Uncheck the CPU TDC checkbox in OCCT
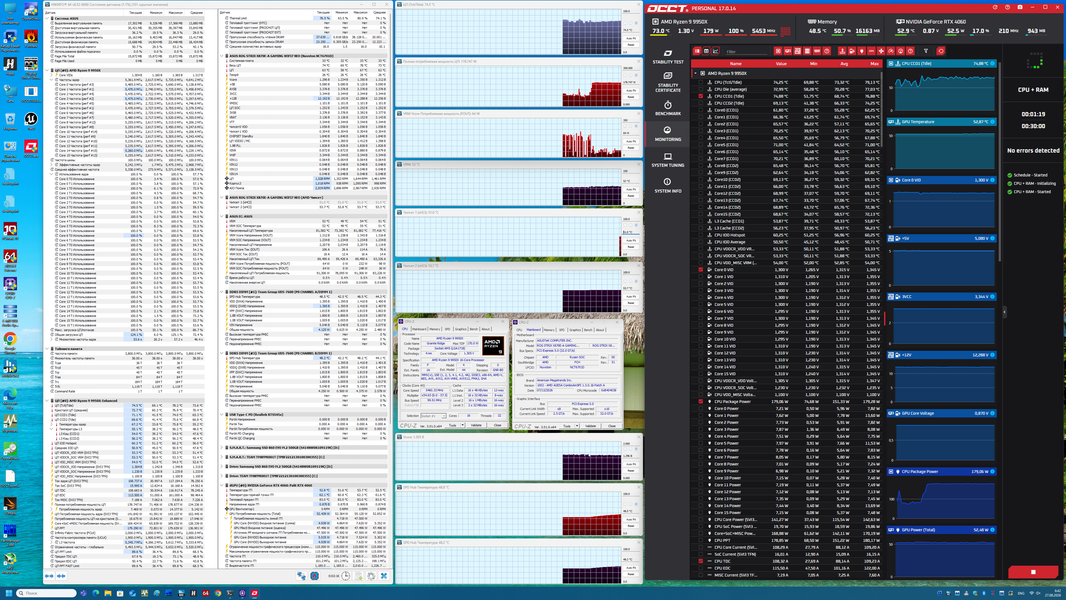 pos(701,561)
